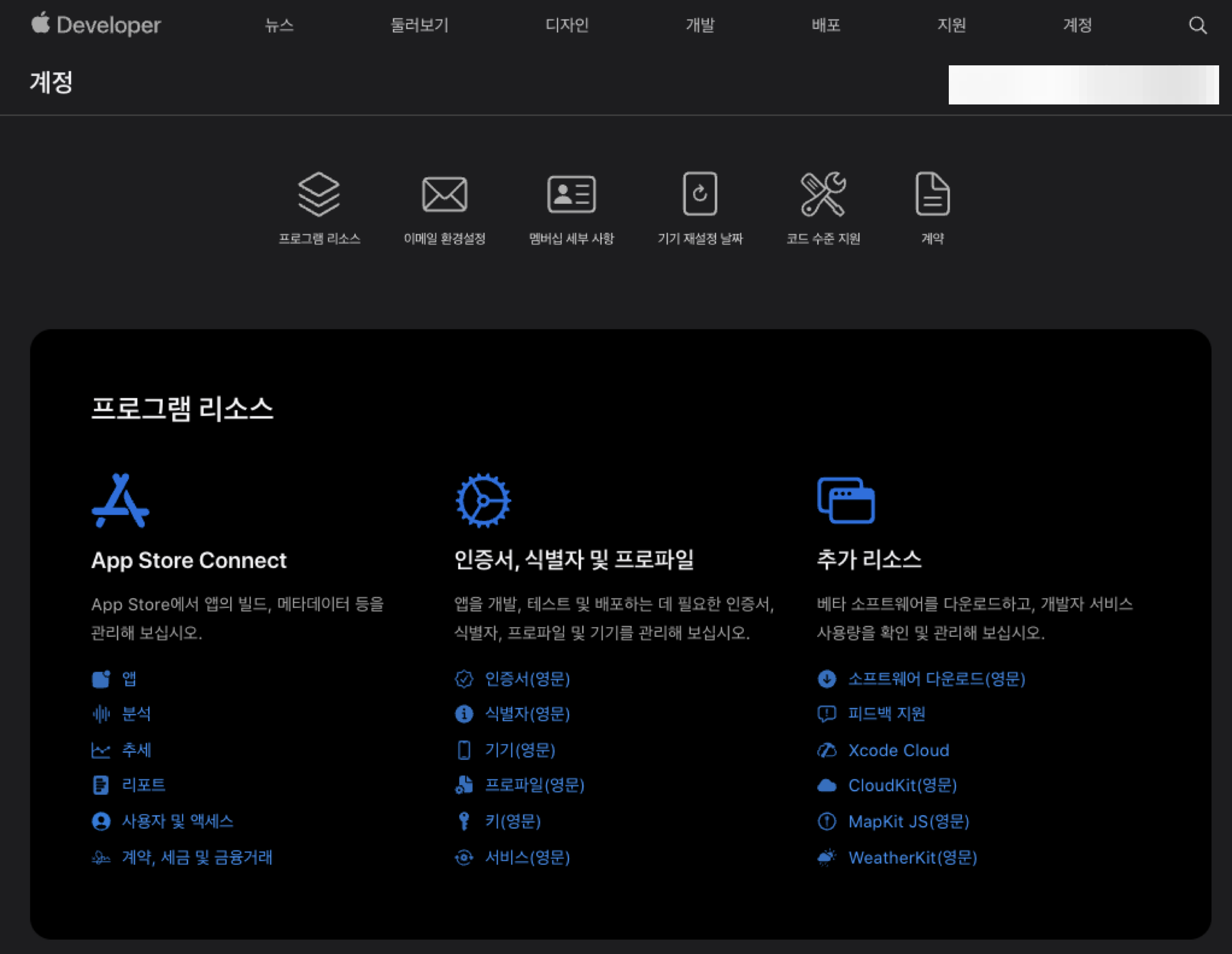The height and width of the screenshot is (954, 1232).
Task: Select the 지원 navigation item
Action: (x=951, y=25)
